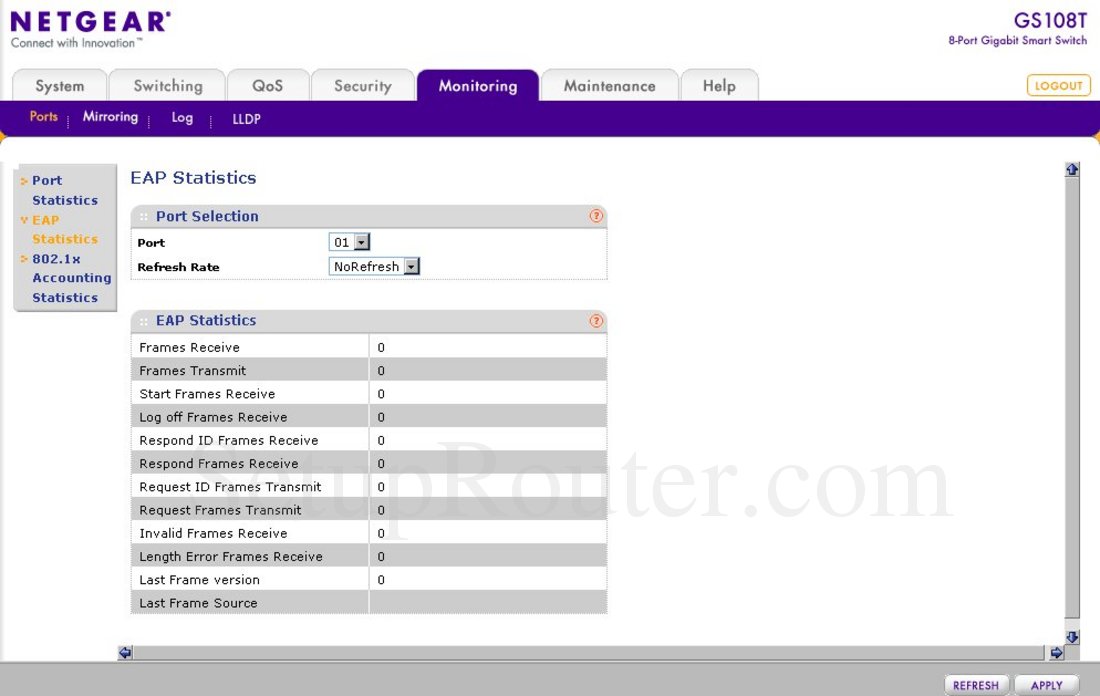Click the bottom horizontal scrollbar
The image size is (1100, 696).
tap(590, 652)
